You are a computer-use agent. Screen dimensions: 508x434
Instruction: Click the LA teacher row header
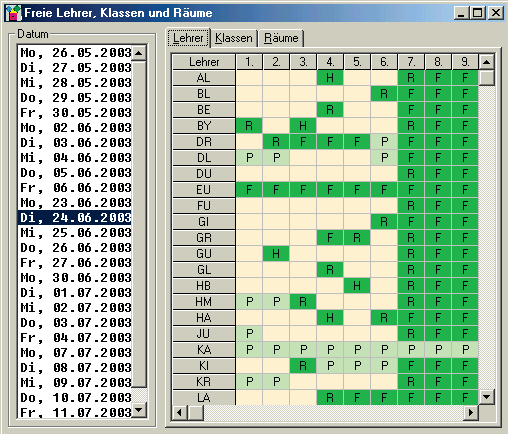click(x=204, y=398)
